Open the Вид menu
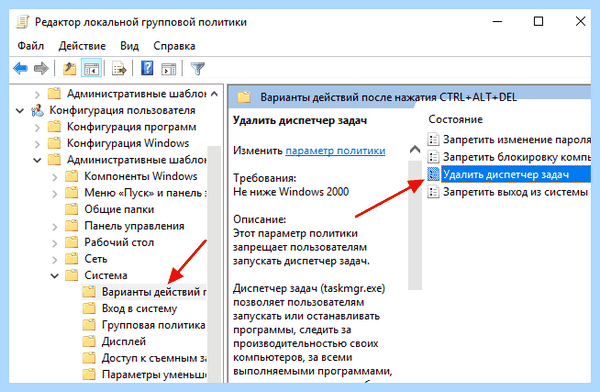 point(129,46)
